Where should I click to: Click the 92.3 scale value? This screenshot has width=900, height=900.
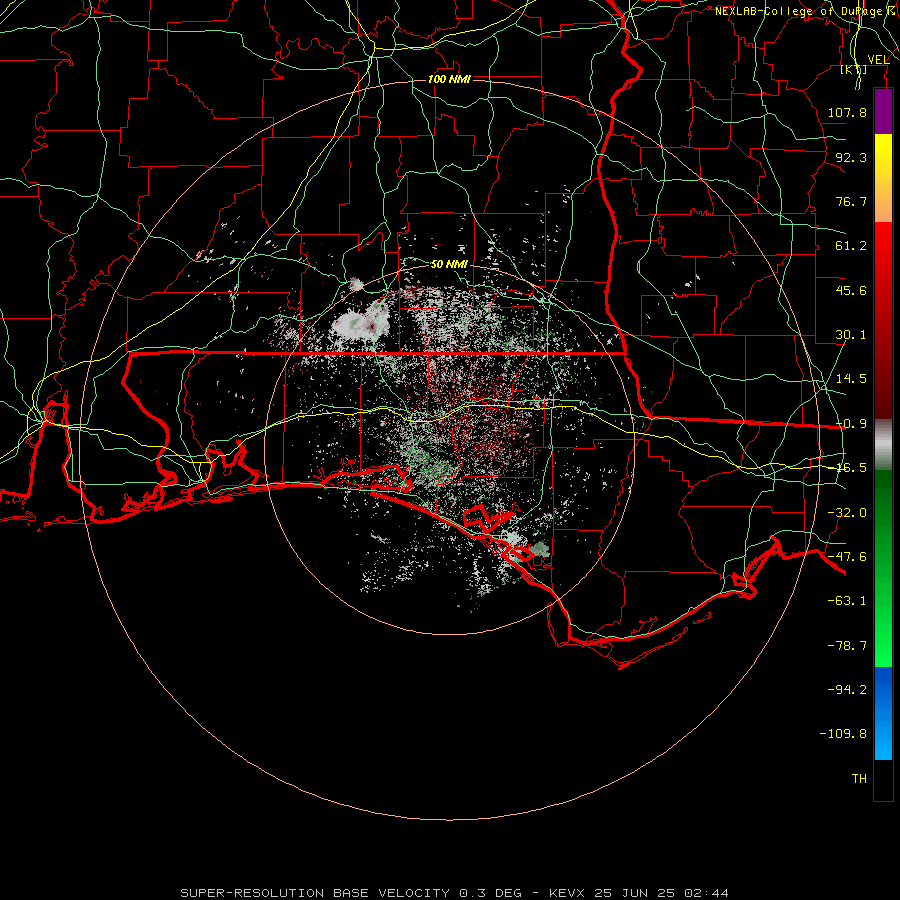tap(851, 157)
